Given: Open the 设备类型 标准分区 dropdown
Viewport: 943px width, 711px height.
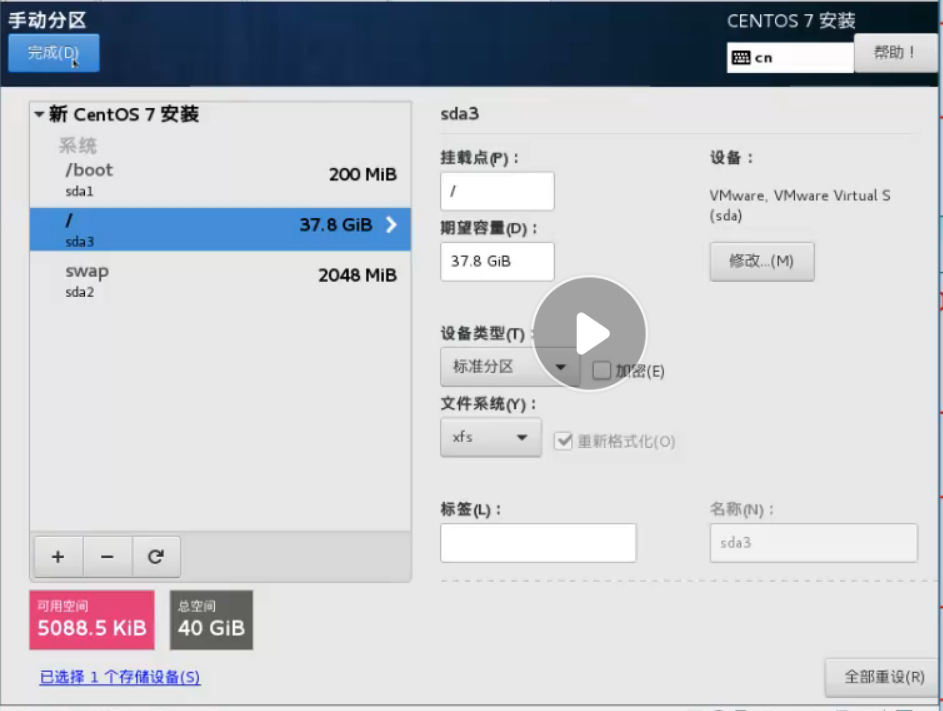Looking at the screenshot, I should coord(510,367).
